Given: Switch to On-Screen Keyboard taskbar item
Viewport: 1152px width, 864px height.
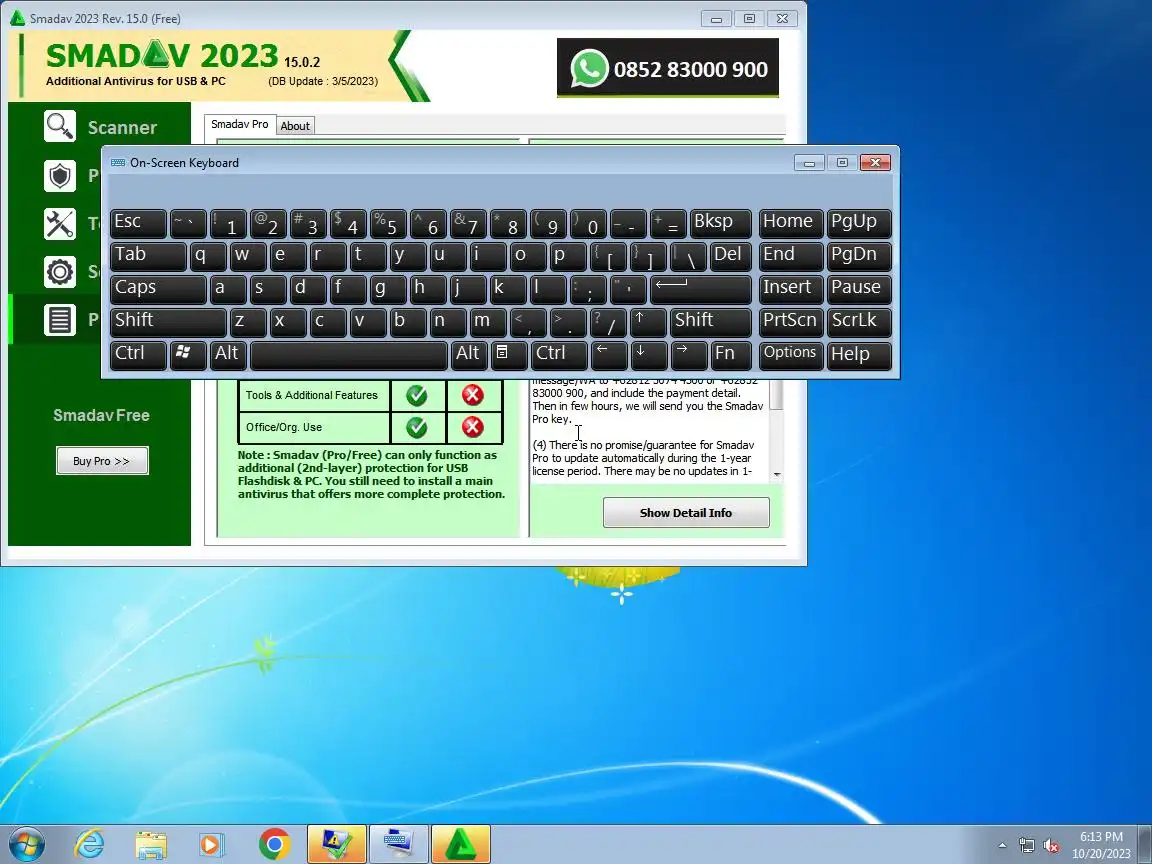Looking at the screenshot, I should [x=399, y=844].
